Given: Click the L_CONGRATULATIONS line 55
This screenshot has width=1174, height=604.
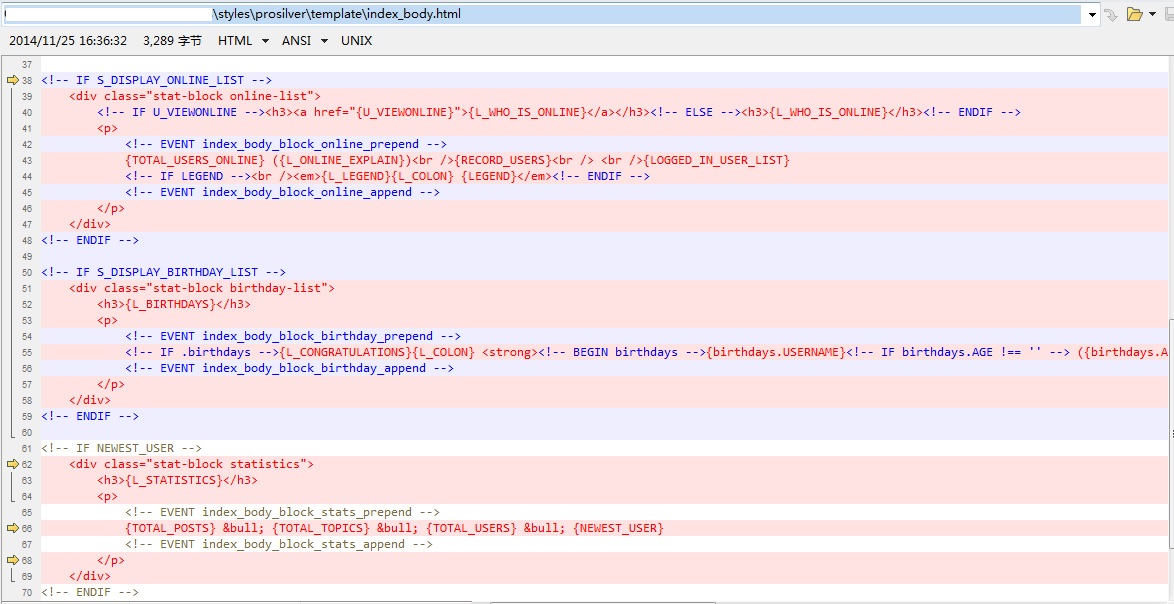Looking at the screenshot, I should (x=646, y=352).
